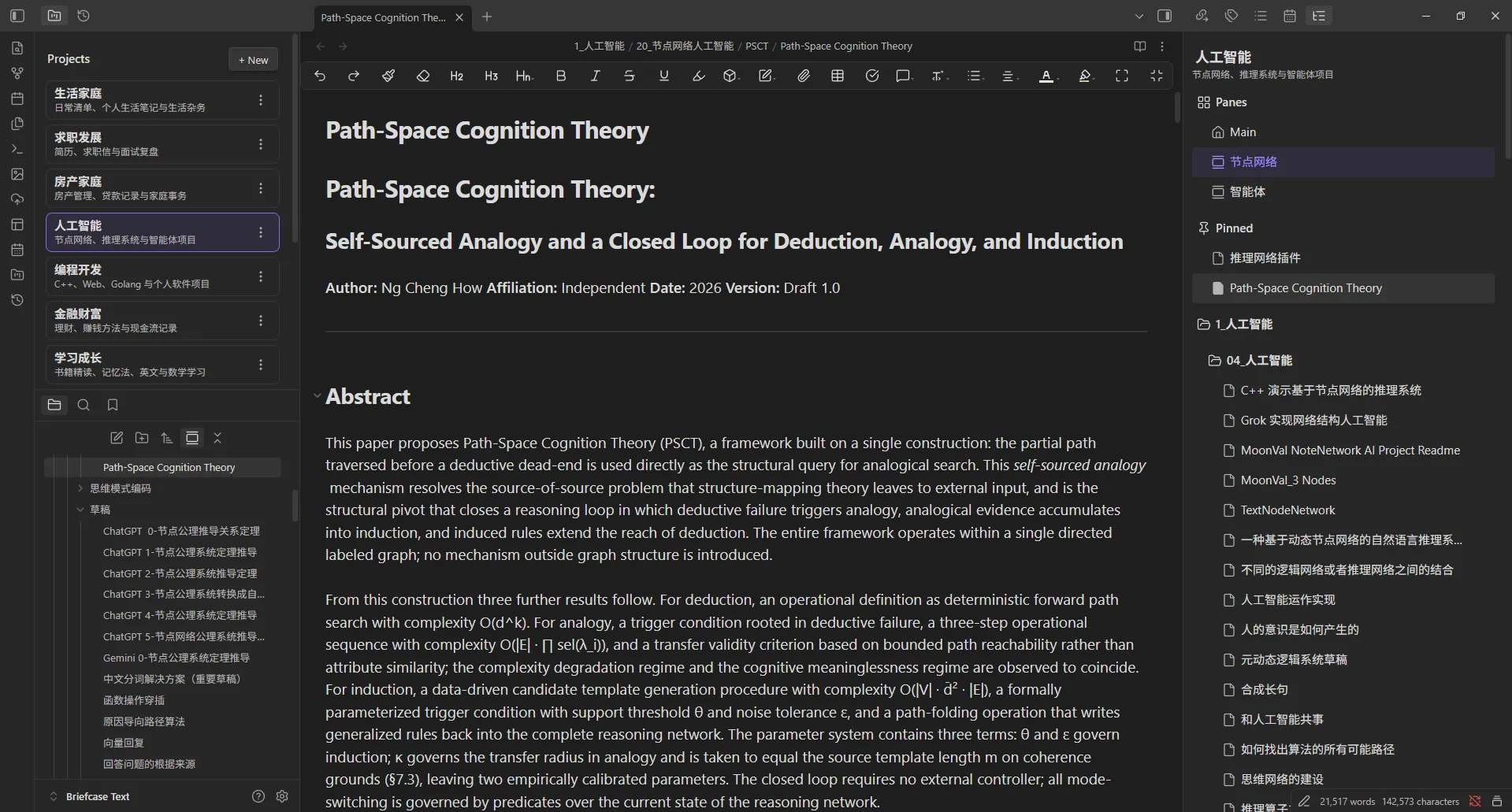Open new tab with plus button
The image size is (1512, 812).
(487, 17)
